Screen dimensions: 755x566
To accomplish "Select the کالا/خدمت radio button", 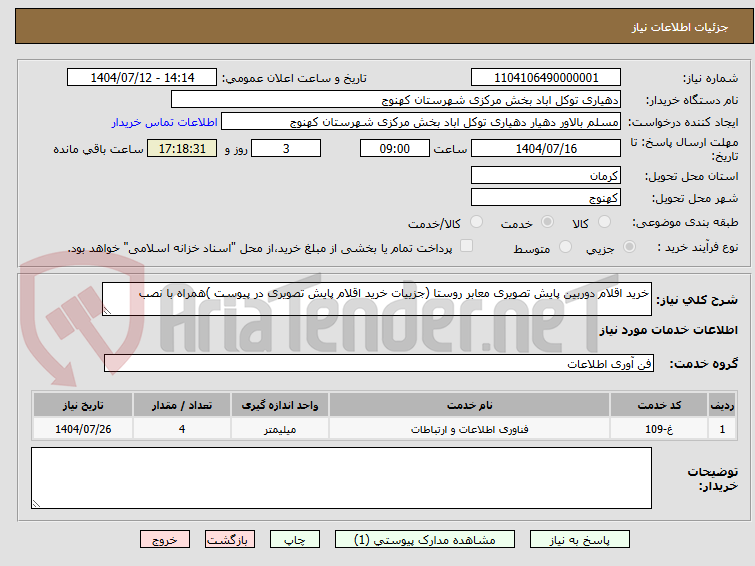I will tap(476, 222).
